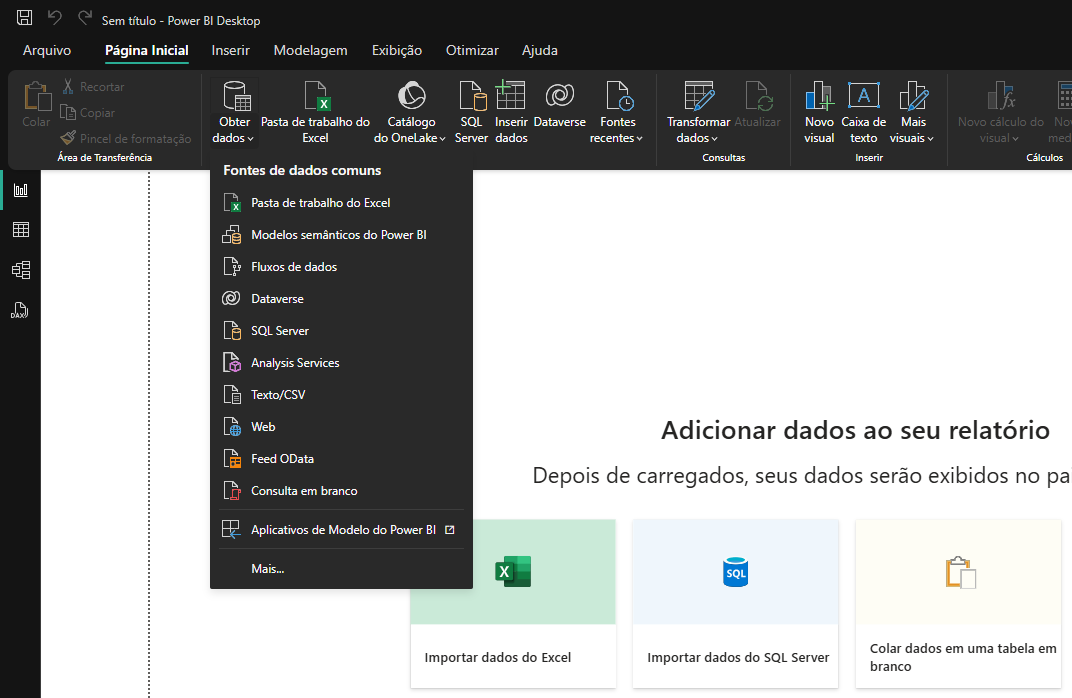
Task: Click the Redo arrow icon
Action: tap(85, 18)
